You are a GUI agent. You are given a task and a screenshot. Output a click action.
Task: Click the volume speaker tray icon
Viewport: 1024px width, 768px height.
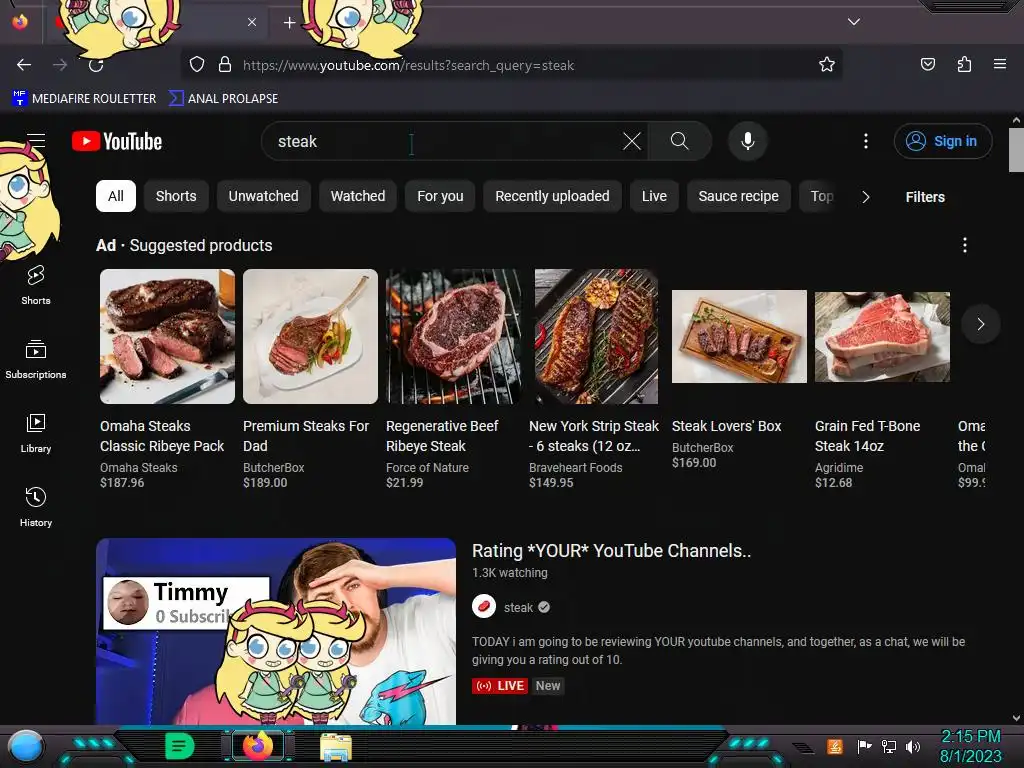(x=913, y=746)
